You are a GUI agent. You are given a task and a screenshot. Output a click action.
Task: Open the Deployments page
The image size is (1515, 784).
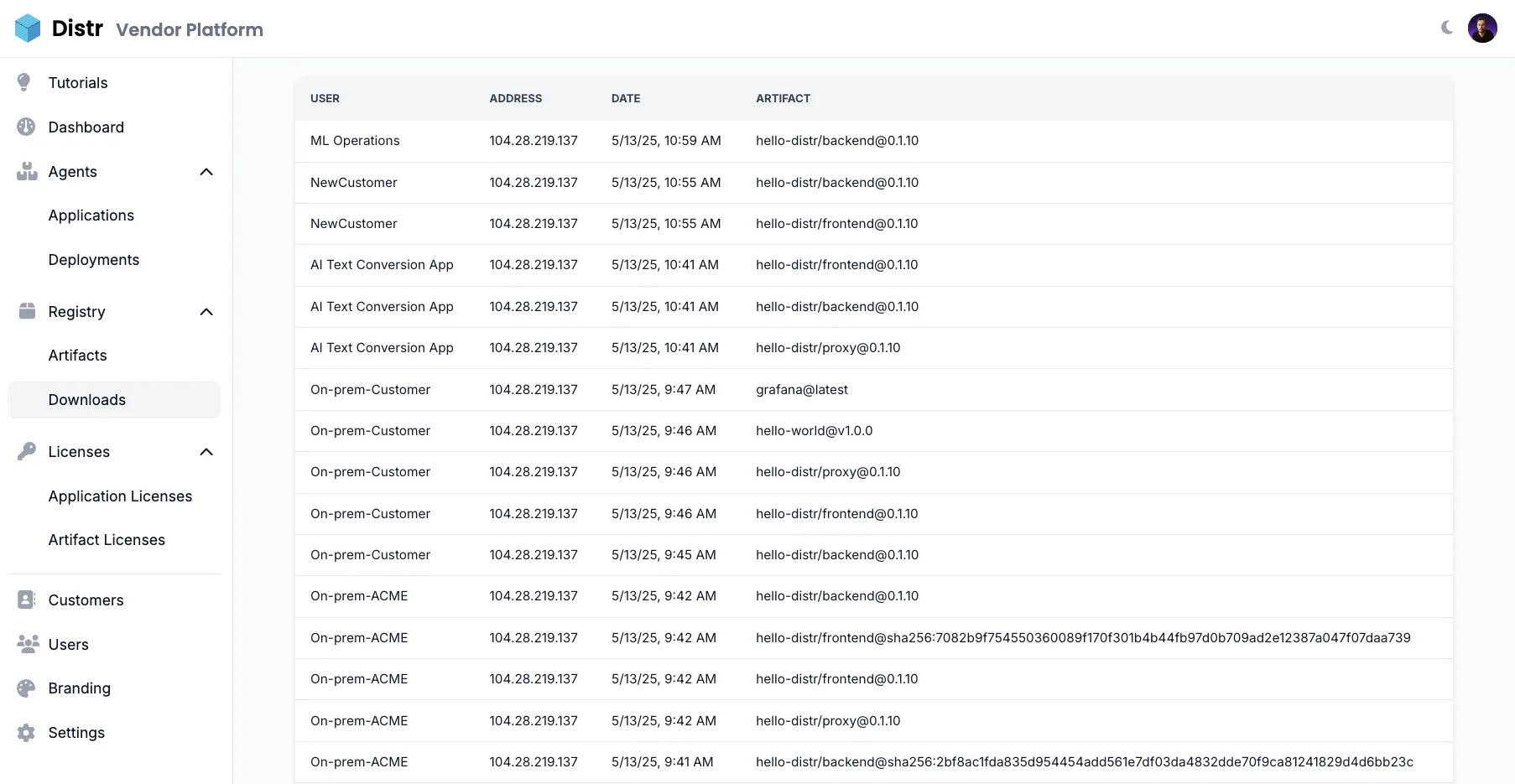(x=94, y=259)
